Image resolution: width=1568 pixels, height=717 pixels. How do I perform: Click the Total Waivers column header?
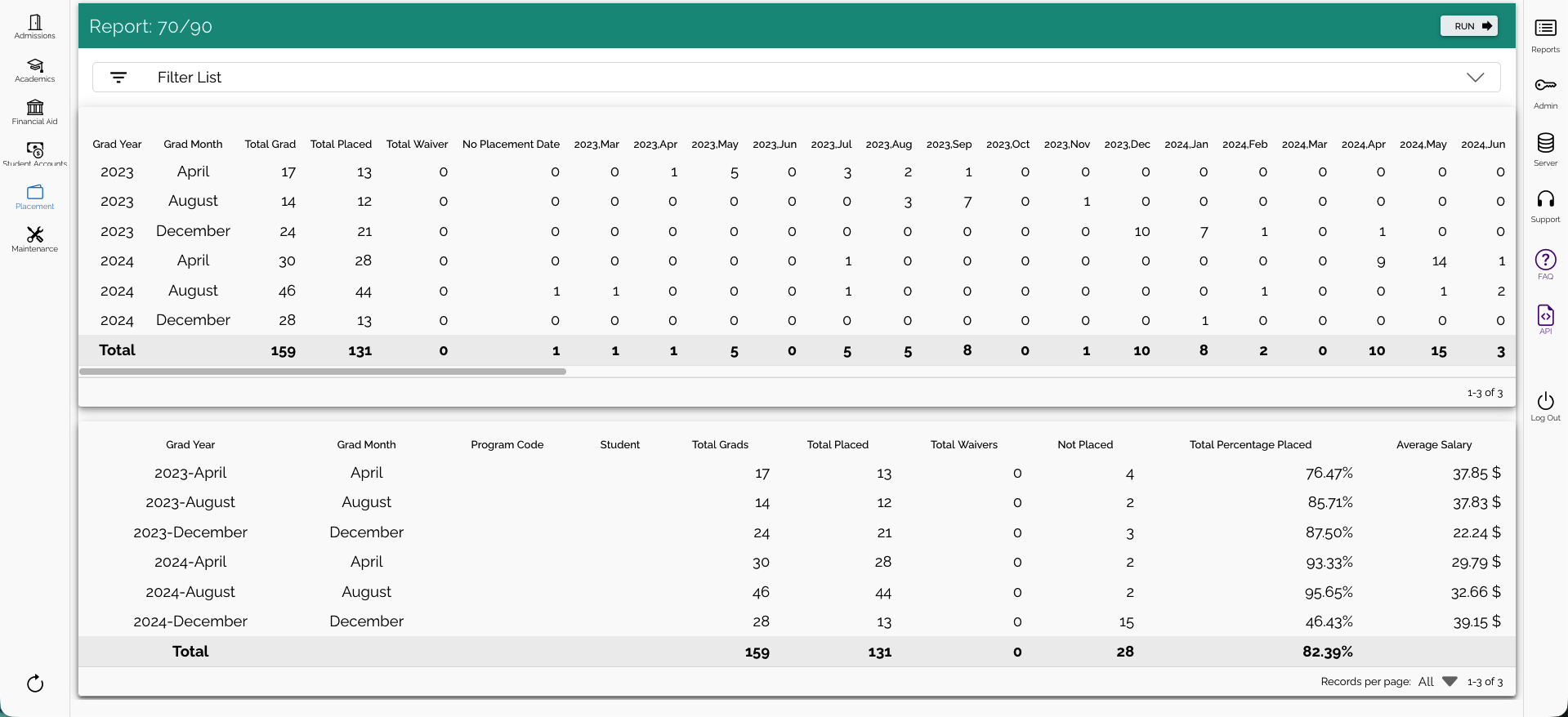tap(964, 444)
